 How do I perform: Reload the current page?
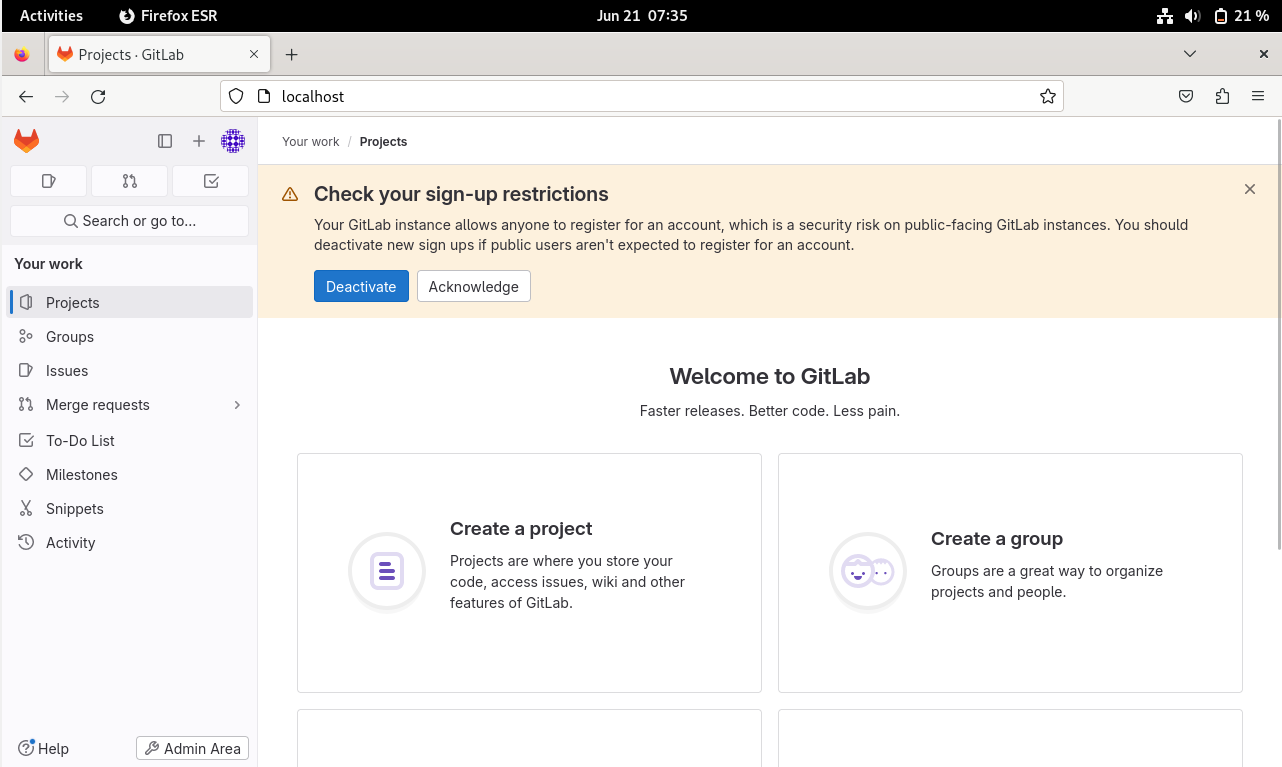(x=98, y=96)
